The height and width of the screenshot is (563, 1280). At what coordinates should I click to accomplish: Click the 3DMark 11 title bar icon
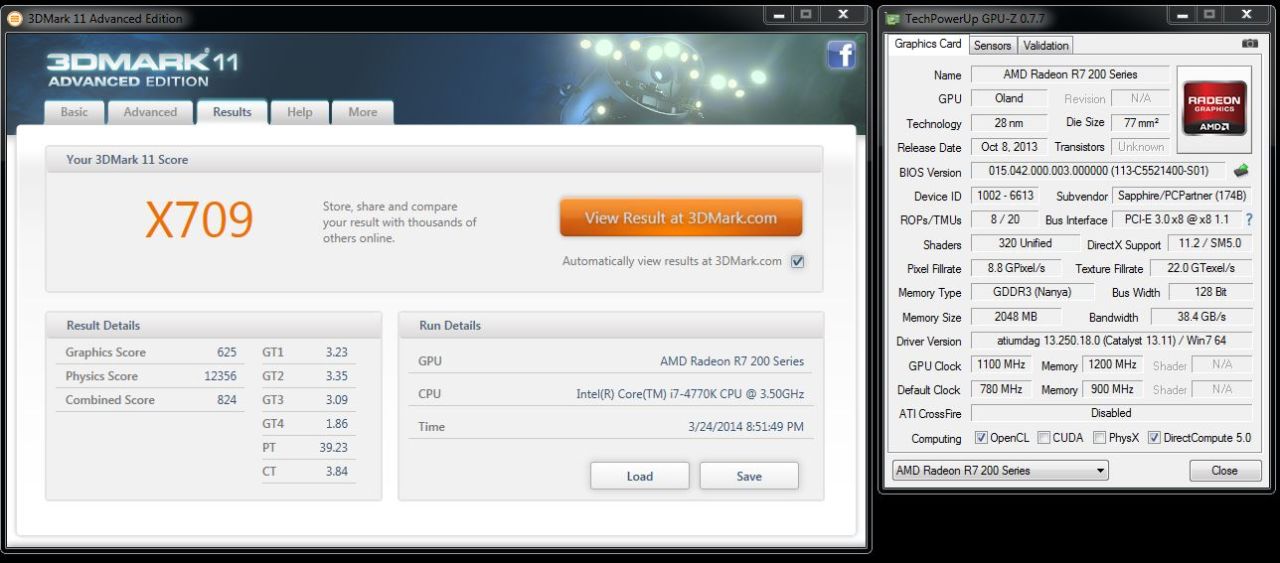[x=15, y=18]
